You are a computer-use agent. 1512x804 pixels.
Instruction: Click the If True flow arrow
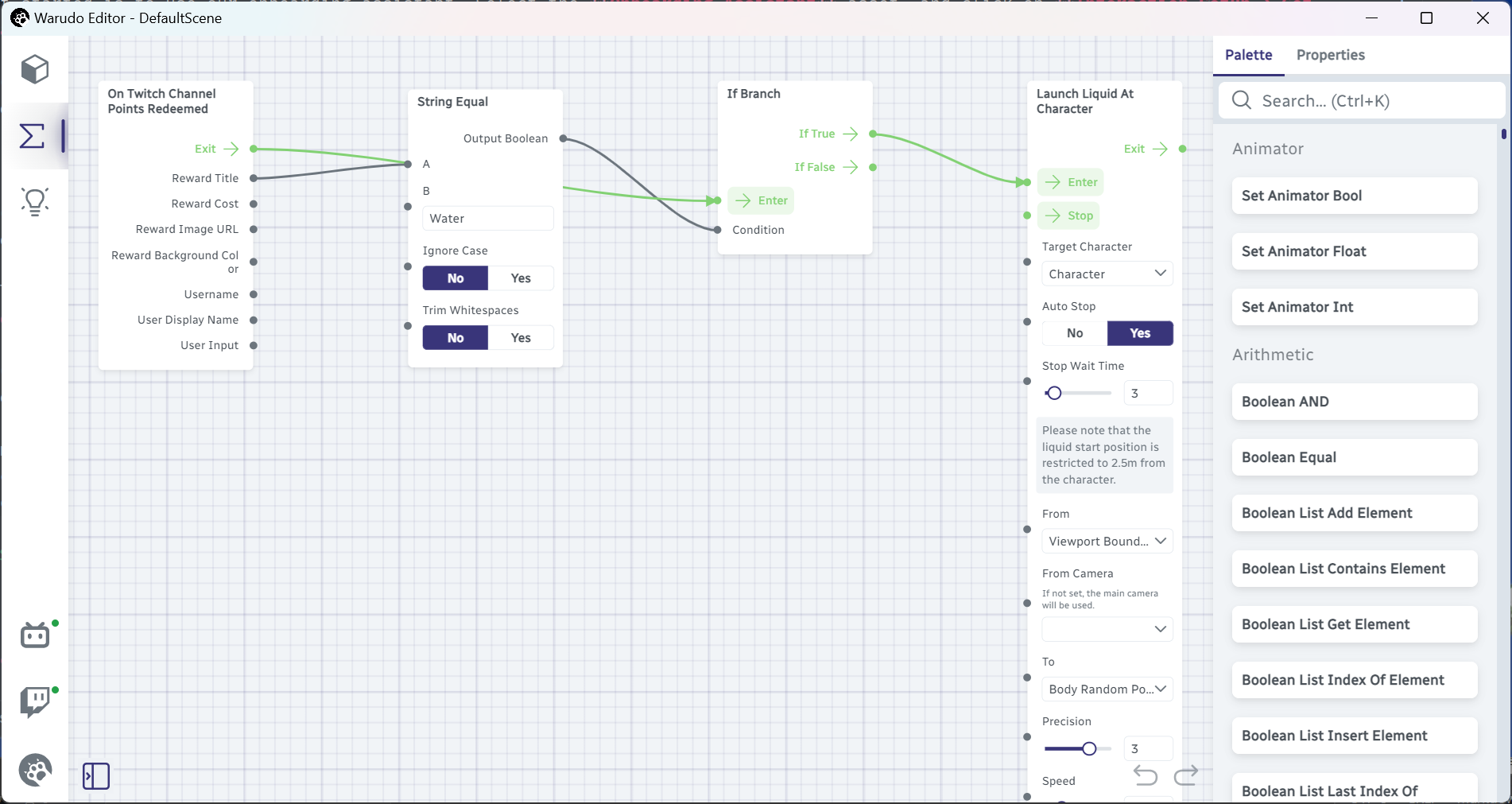point(850,134)
